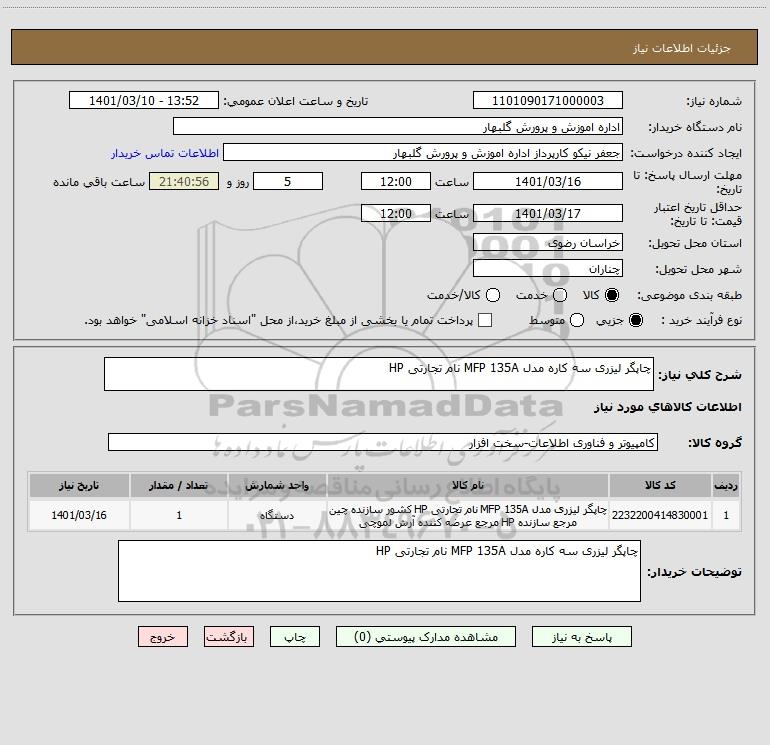Click مشاهده مدارک پیوستی (0) button

[426, 636]
